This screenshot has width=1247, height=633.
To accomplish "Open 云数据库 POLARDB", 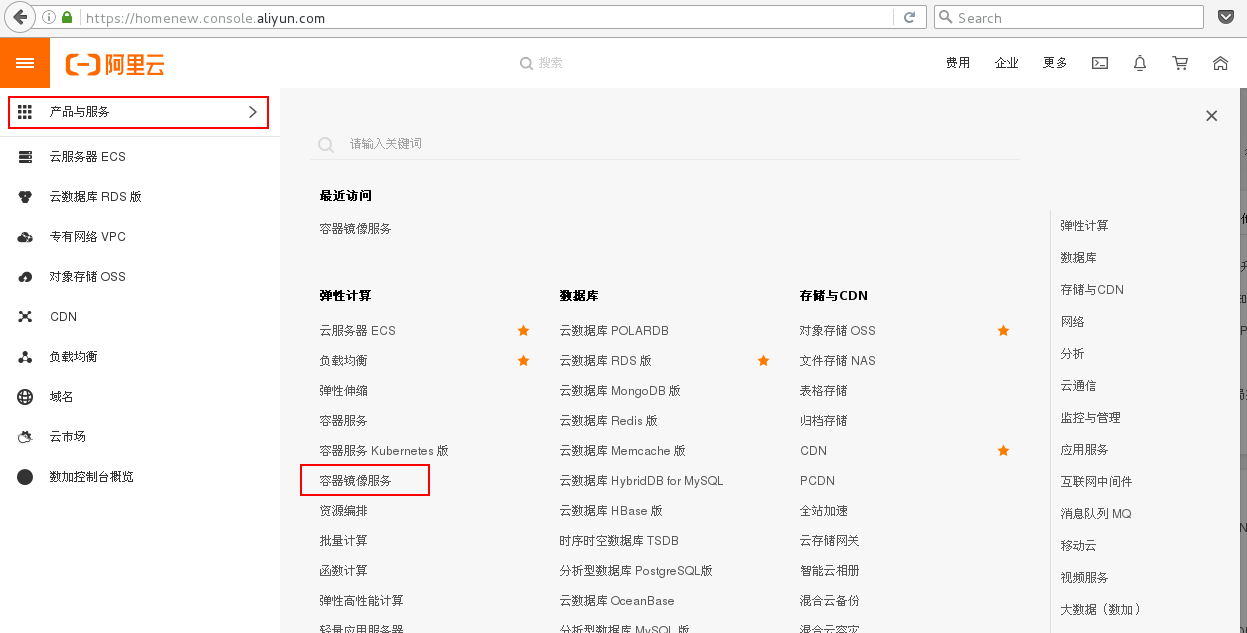I will (614, 331).
